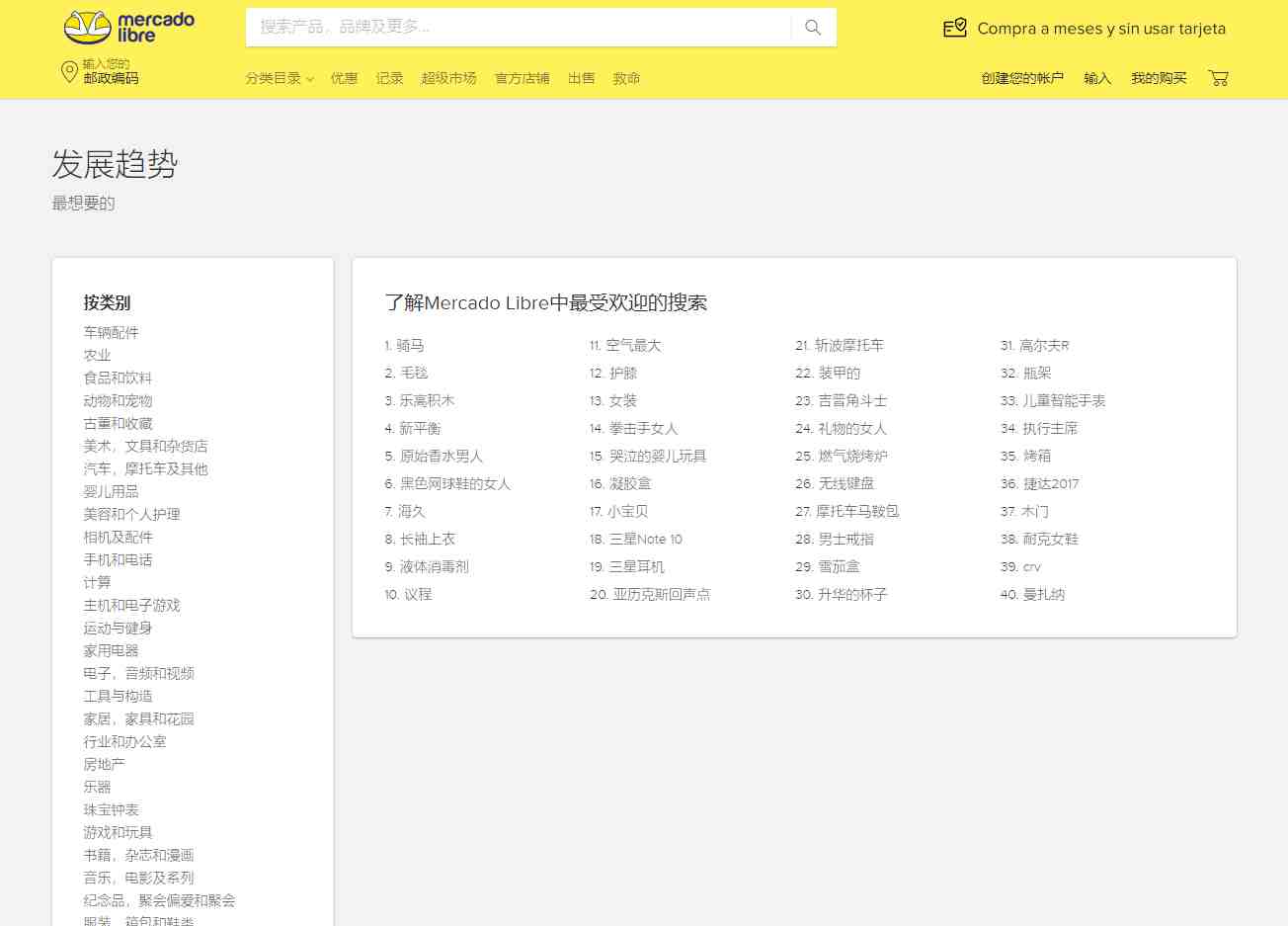This screenshot has height=926, width=1288.
Task: Click the search magnifier icon
Action: coord(813,28)
